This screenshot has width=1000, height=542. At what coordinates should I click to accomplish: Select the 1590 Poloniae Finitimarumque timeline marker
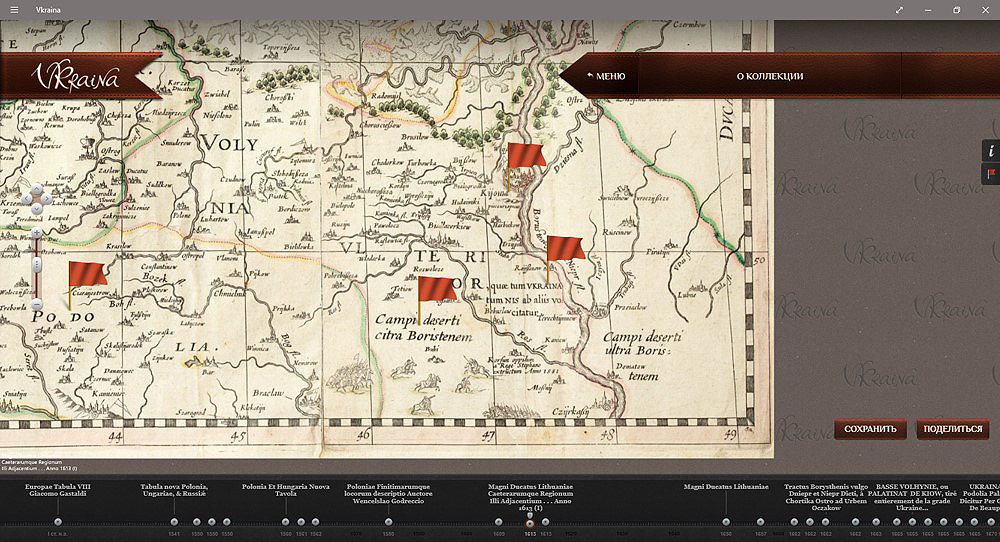(388, 522)
